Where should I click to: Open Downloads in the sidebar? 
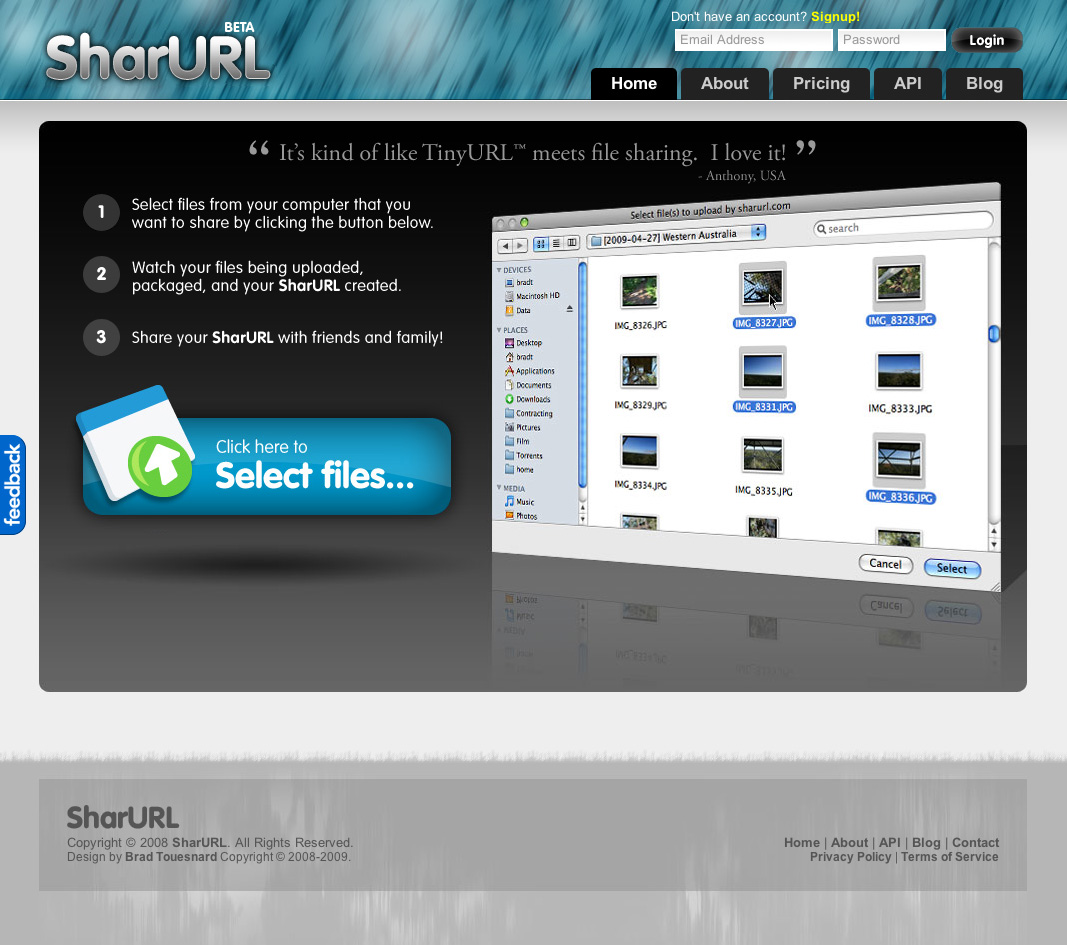point(527,399)
